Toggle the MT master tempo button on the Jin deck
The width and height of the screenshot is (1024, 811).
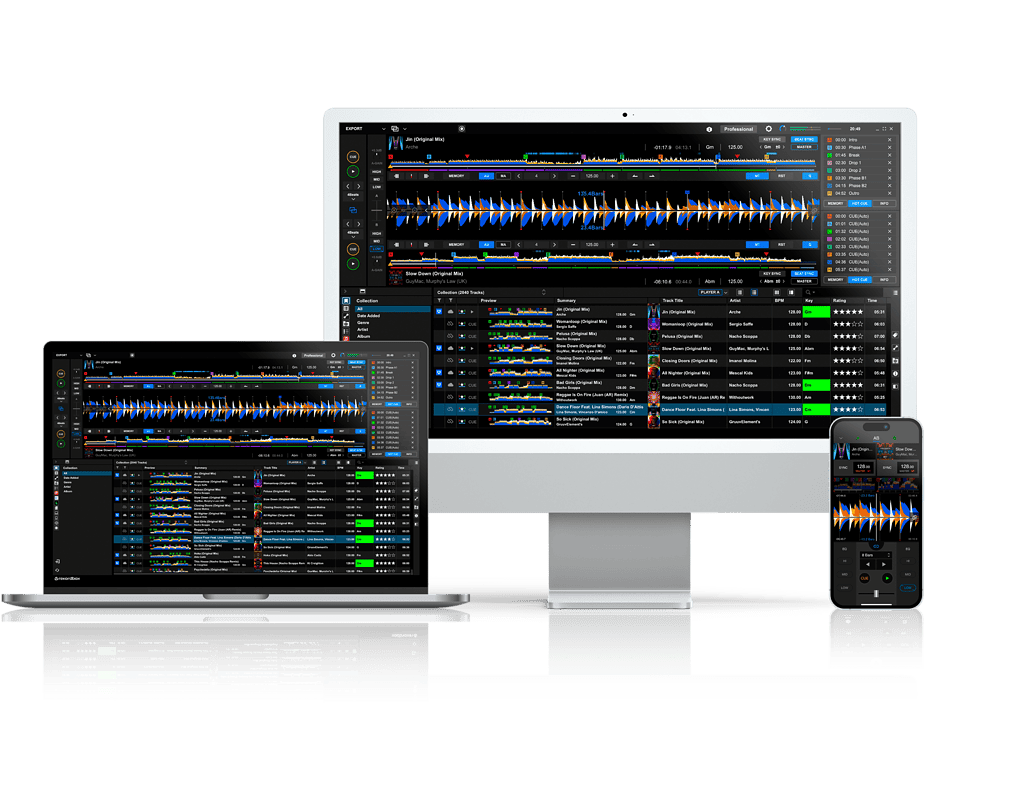click(758, 176)
